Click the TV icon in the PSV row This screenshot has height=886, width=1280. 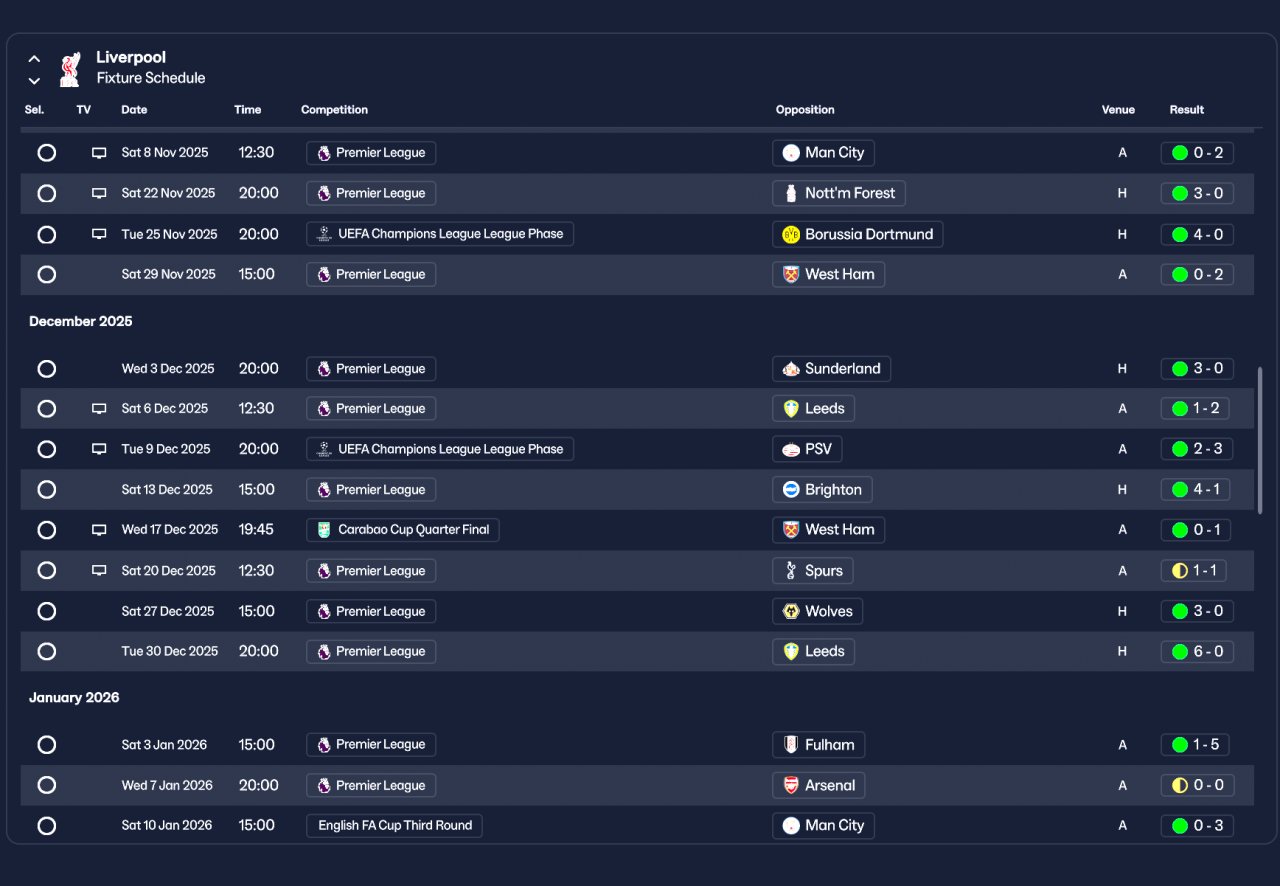point(99,449)
